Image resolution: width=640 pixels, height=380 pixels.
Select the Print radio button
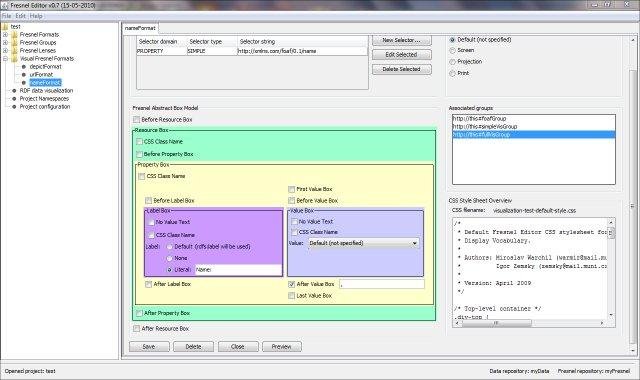click(452, 73)
